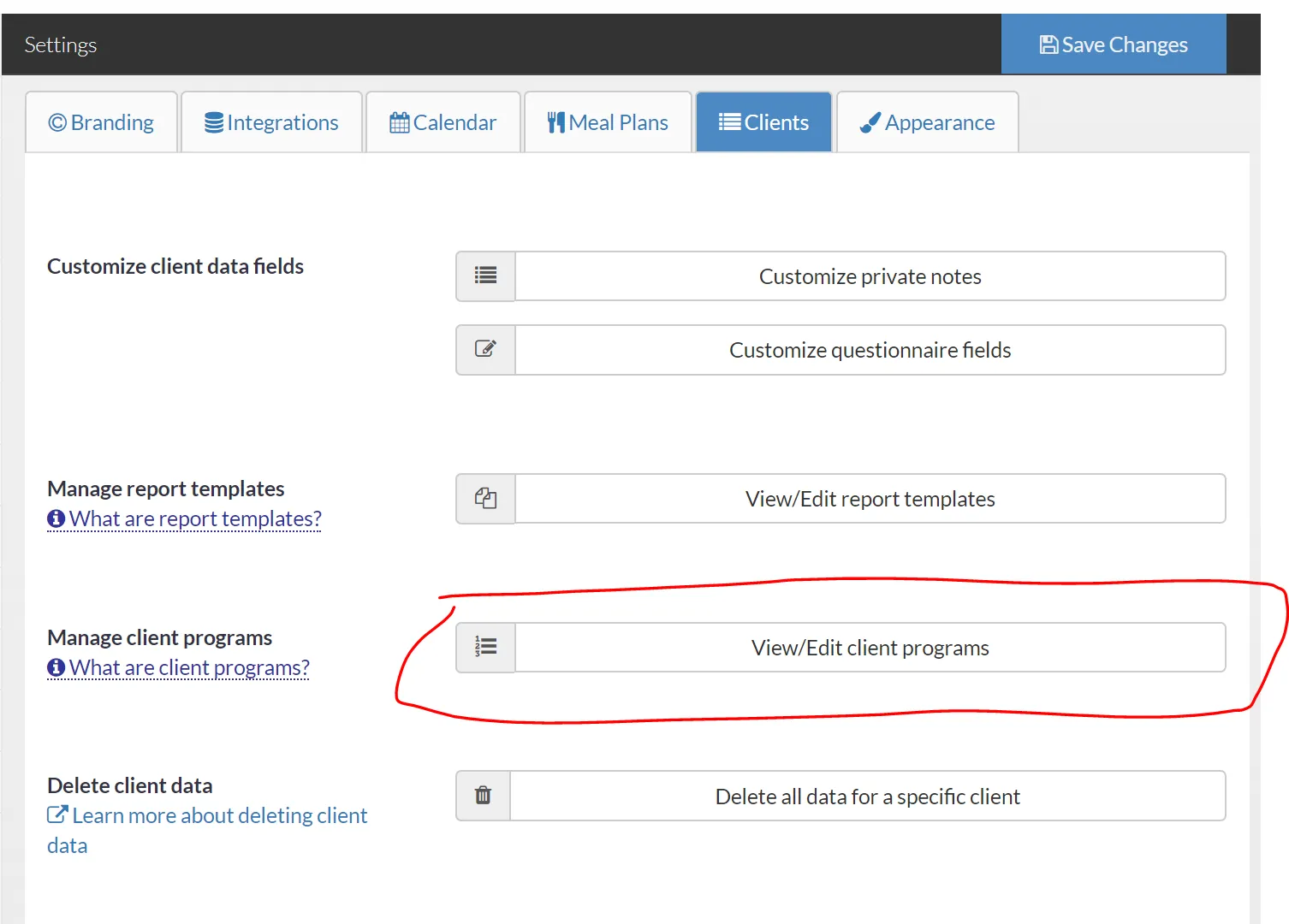Click the utensils icon on Meal Plans tab

[x=555, y=121]
